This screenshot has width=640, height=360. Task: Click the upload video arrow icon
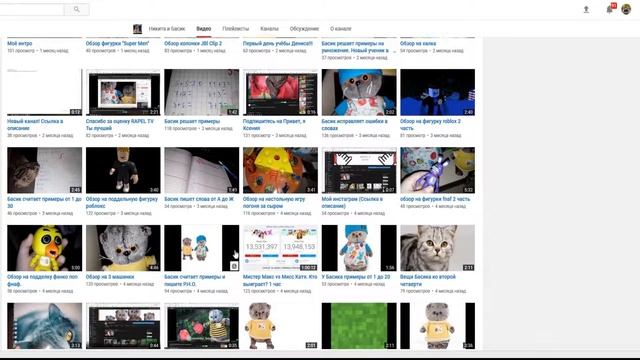tap(586, 9)
